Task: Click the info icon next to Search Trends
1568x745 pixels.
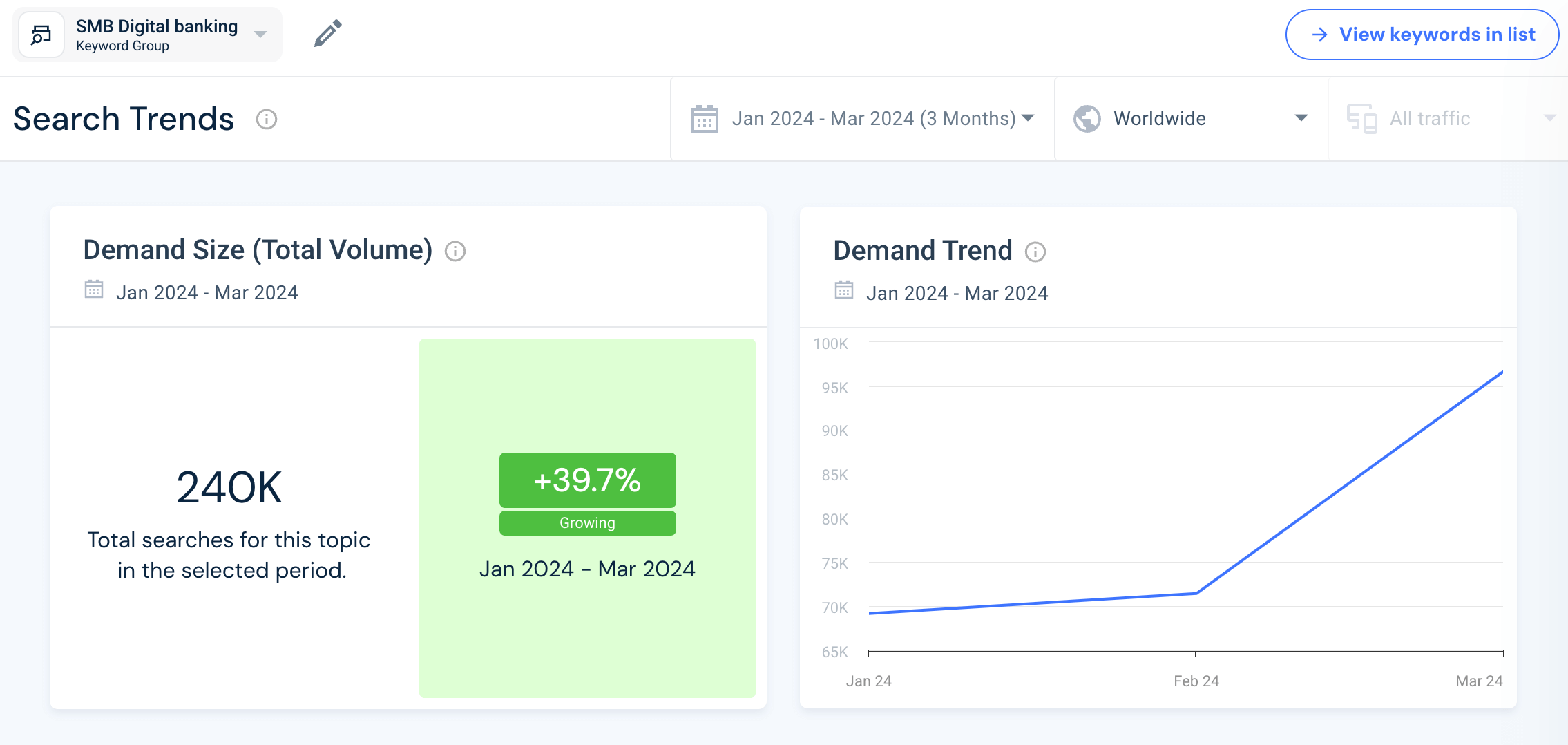Action: click(x=267, y=120)
